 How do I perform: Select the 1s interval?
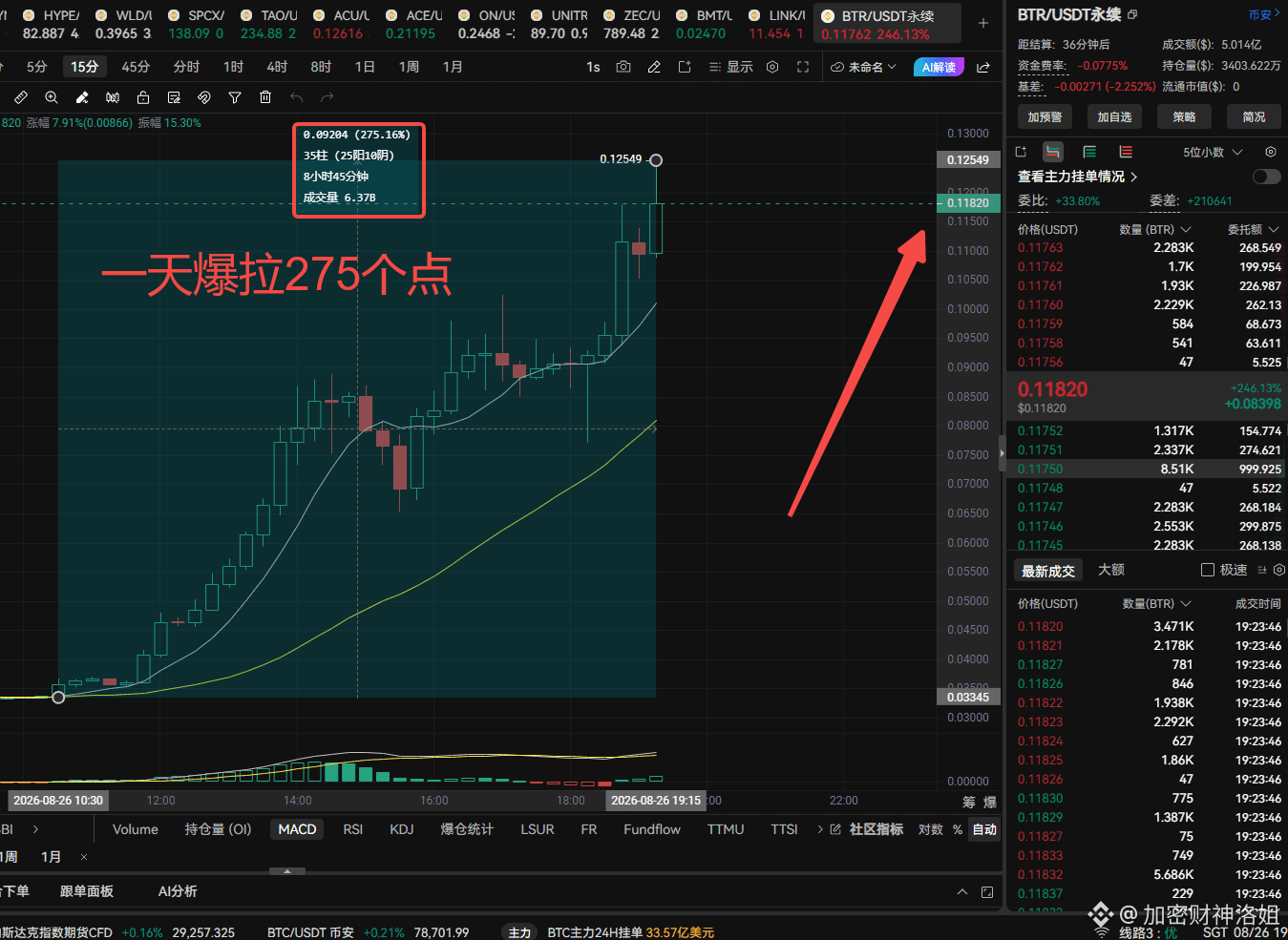tap(593, 67)
